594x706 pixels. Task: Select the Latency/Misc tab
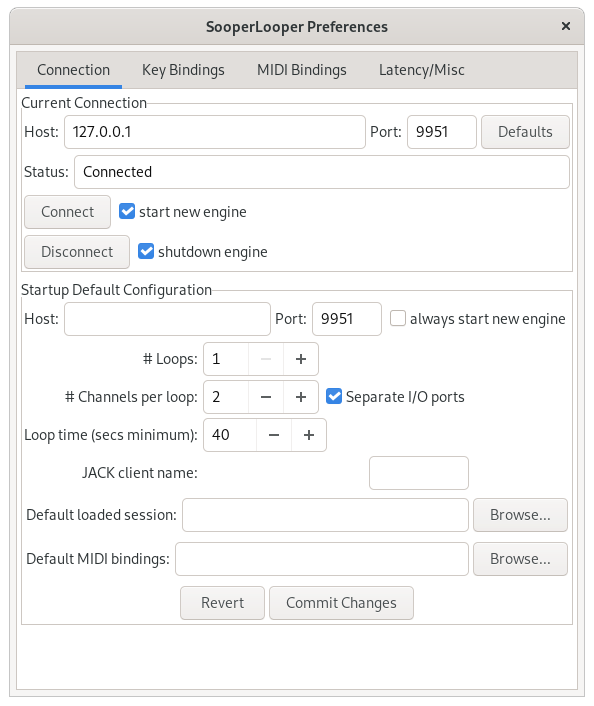coord(422,70)
